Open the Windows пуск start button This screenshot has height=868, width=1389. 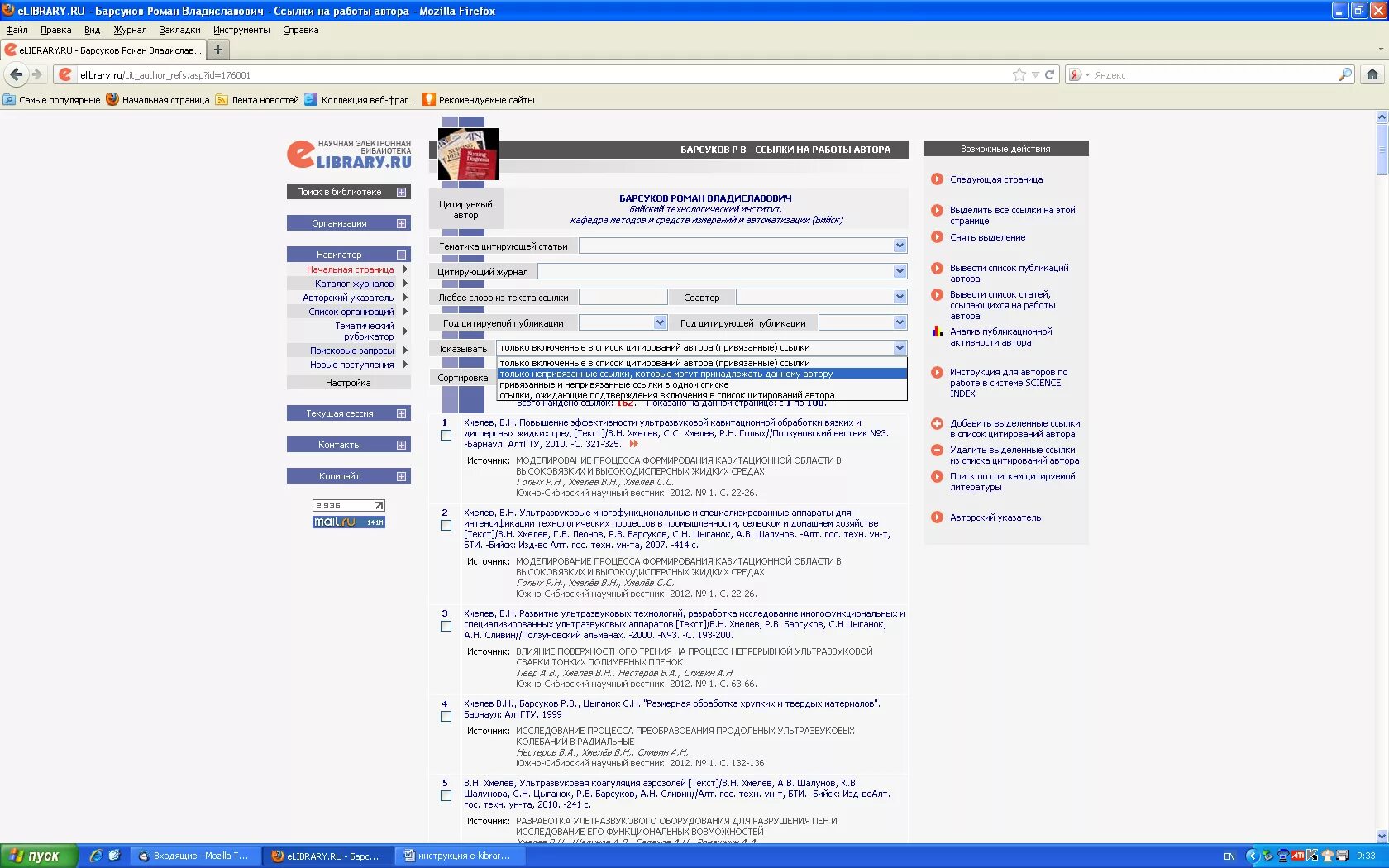tap(39, 856)
